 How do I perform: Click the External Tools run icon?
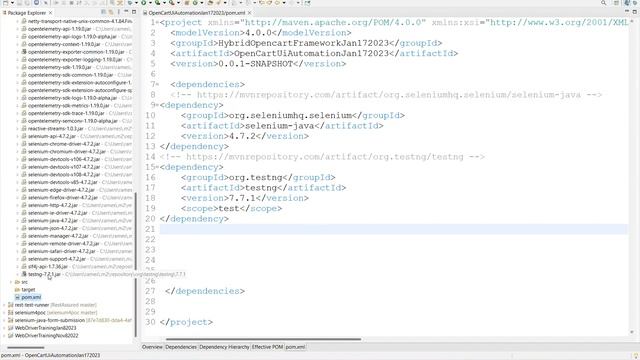pos(172,3)
